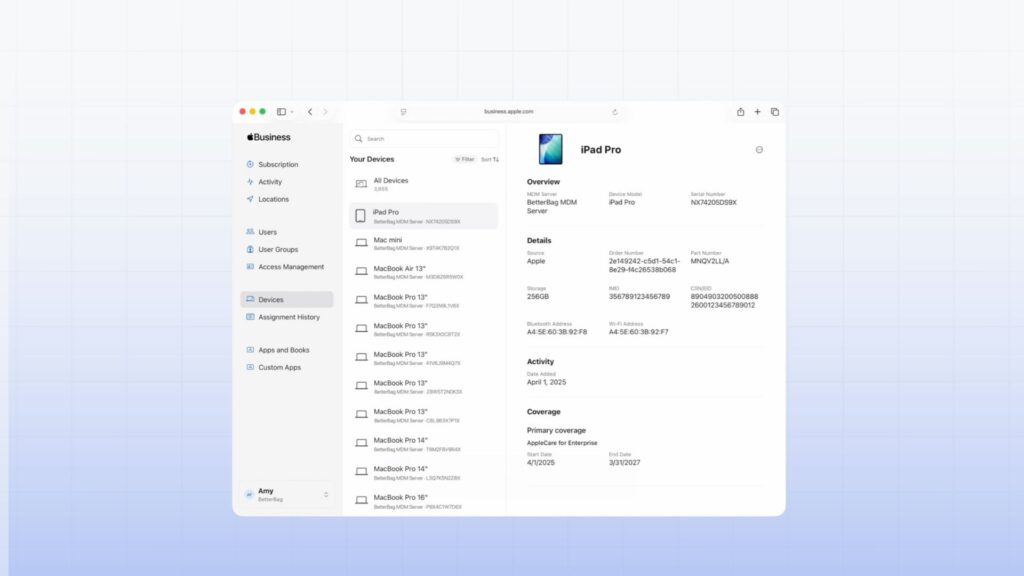The height and width of the screenshot is (576, 1024).
Task: Select the MacBook Air 13" device row
Action: pyautogui.click(x=424, y=272)
